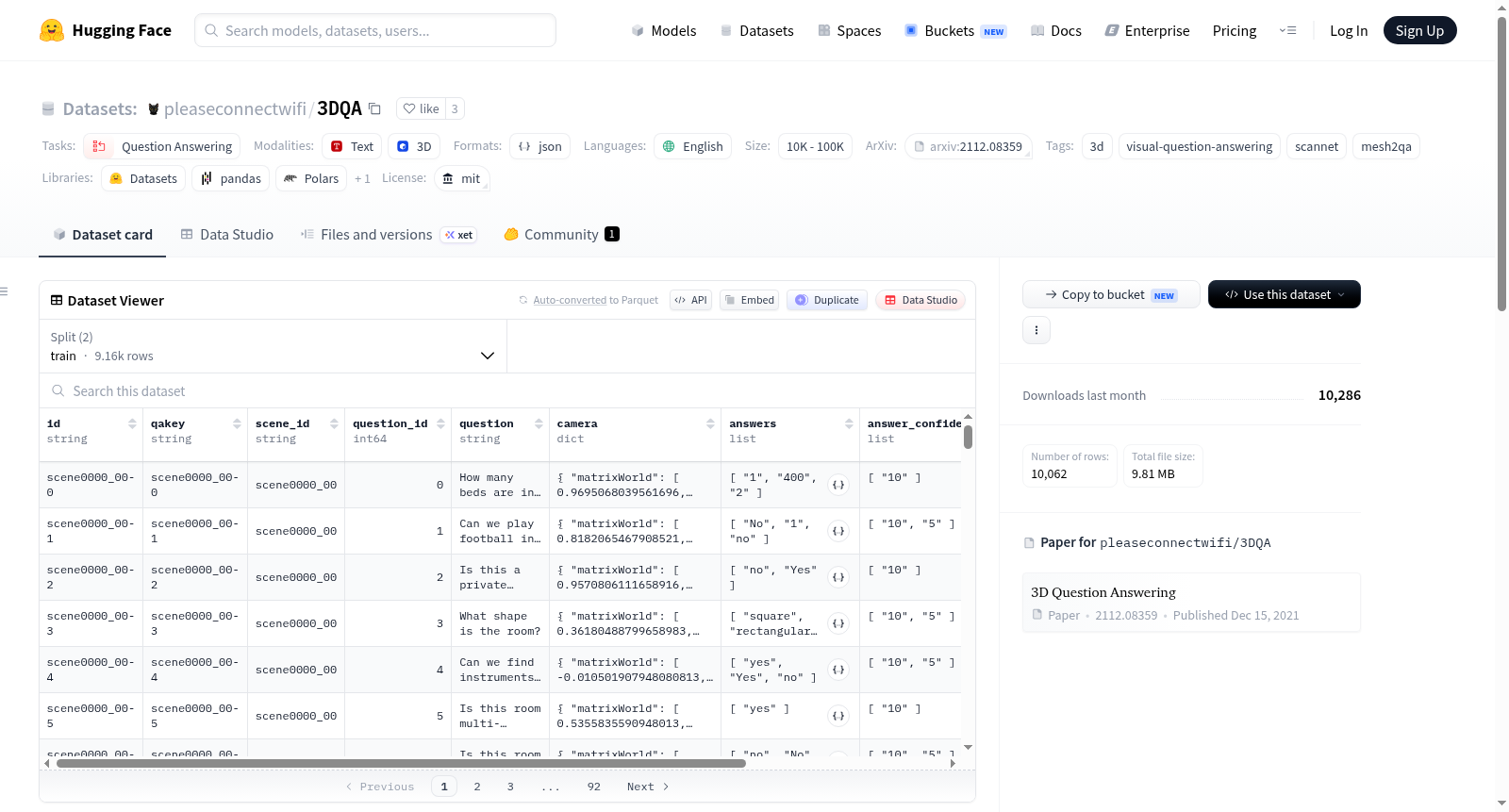
Task: Open the Dataset card tab
Action: click(x=103, y=235)
